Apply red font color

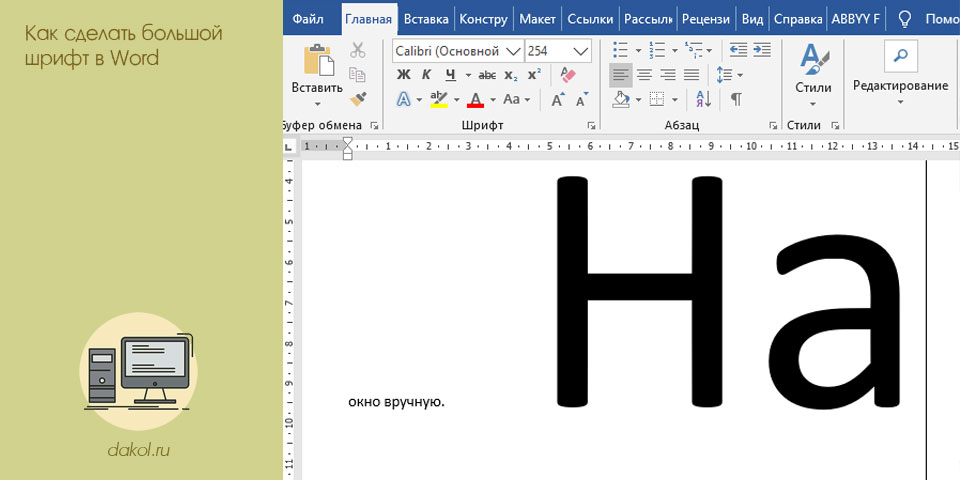pyautogui.click(x=476, y=99)
